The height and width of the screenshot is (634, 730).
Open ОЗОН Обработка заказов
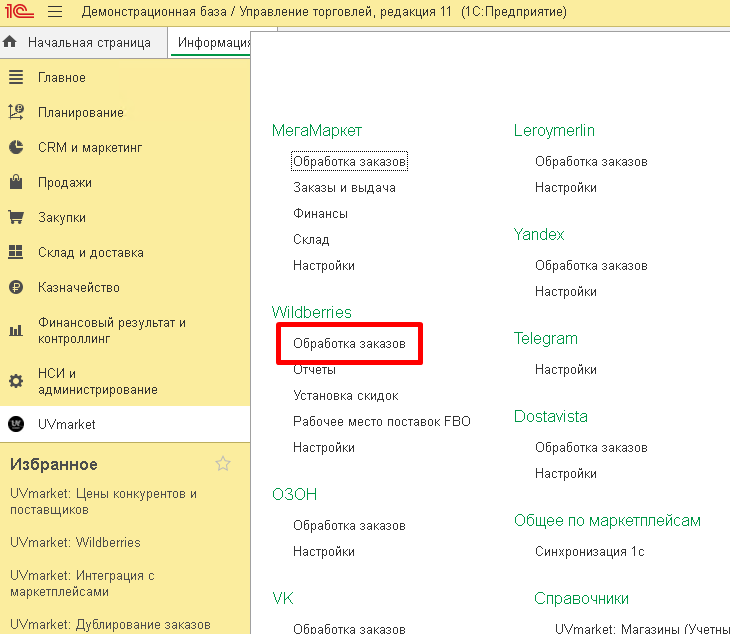click(349, 525)
